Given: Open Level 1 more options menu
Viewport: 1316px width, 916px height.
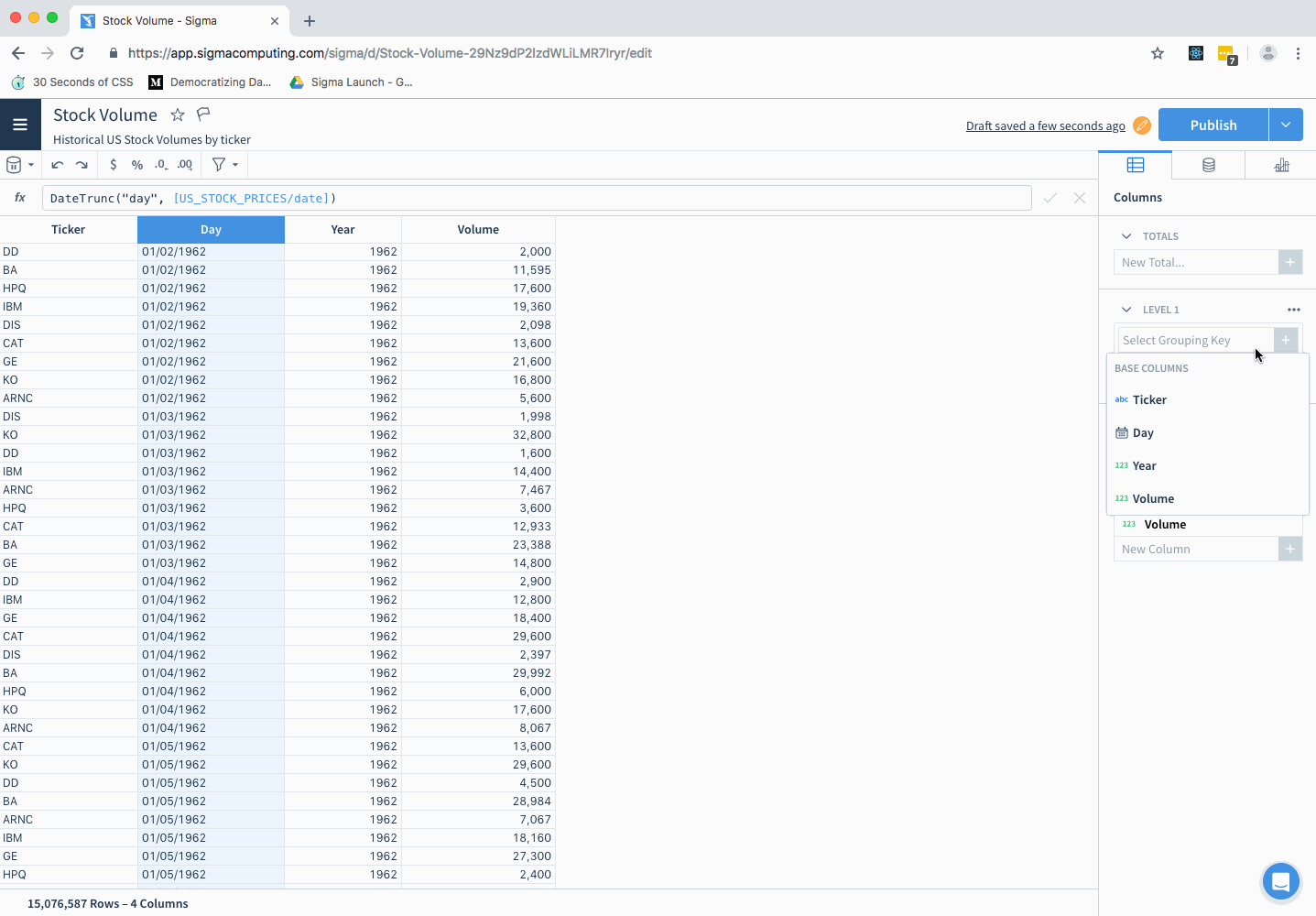Looking at the screenshot, I should click(x=1294, y=310).
